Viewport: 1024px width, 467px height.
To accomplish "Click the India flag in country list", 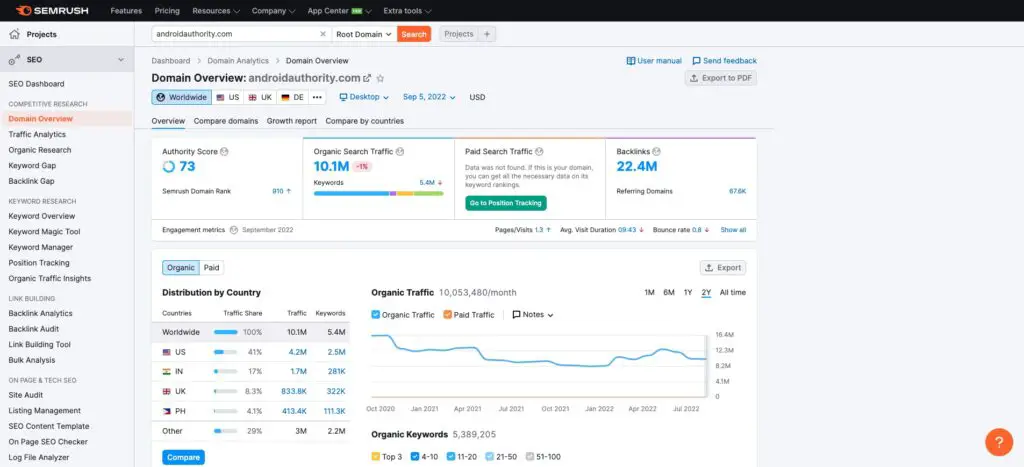I will pos(167,372).
